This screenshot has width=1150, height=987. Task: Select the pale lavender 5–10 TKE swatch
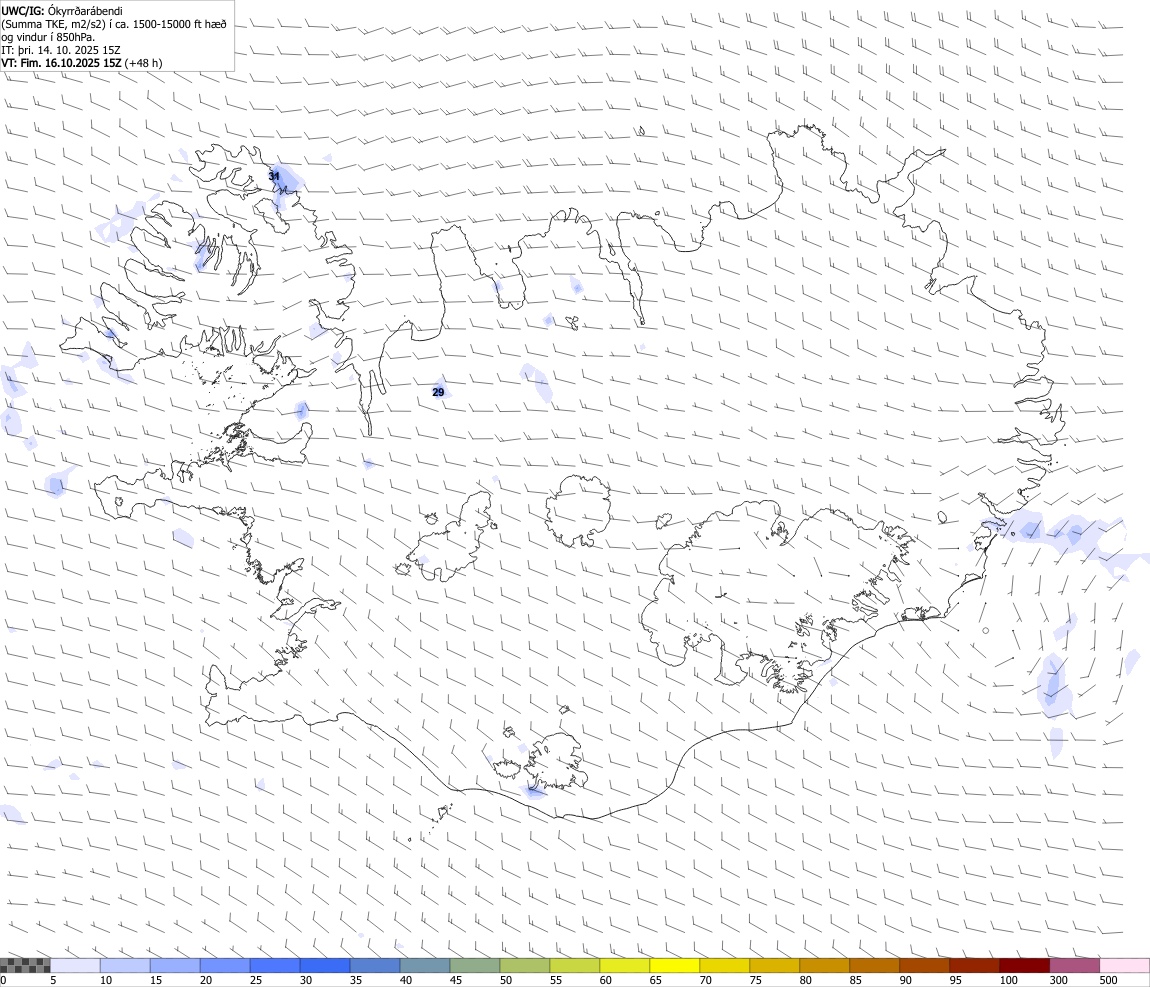click(x=75, y=965)
